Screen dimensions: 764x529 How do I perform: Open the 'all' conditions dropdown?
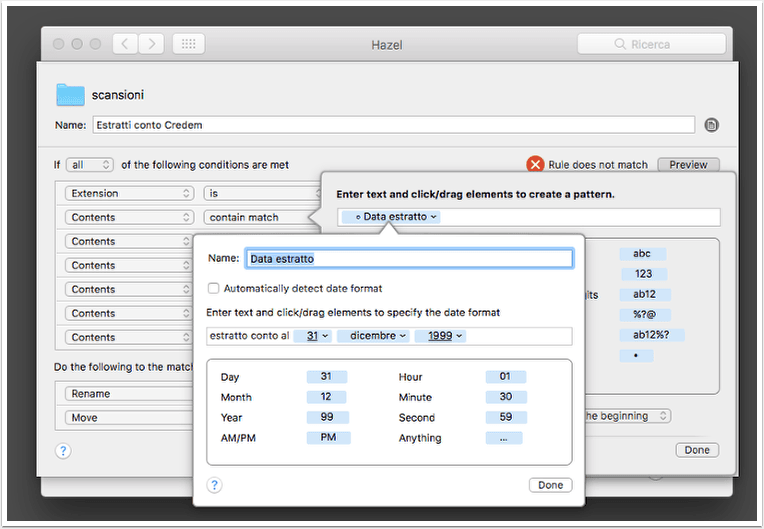coord(90,165)
